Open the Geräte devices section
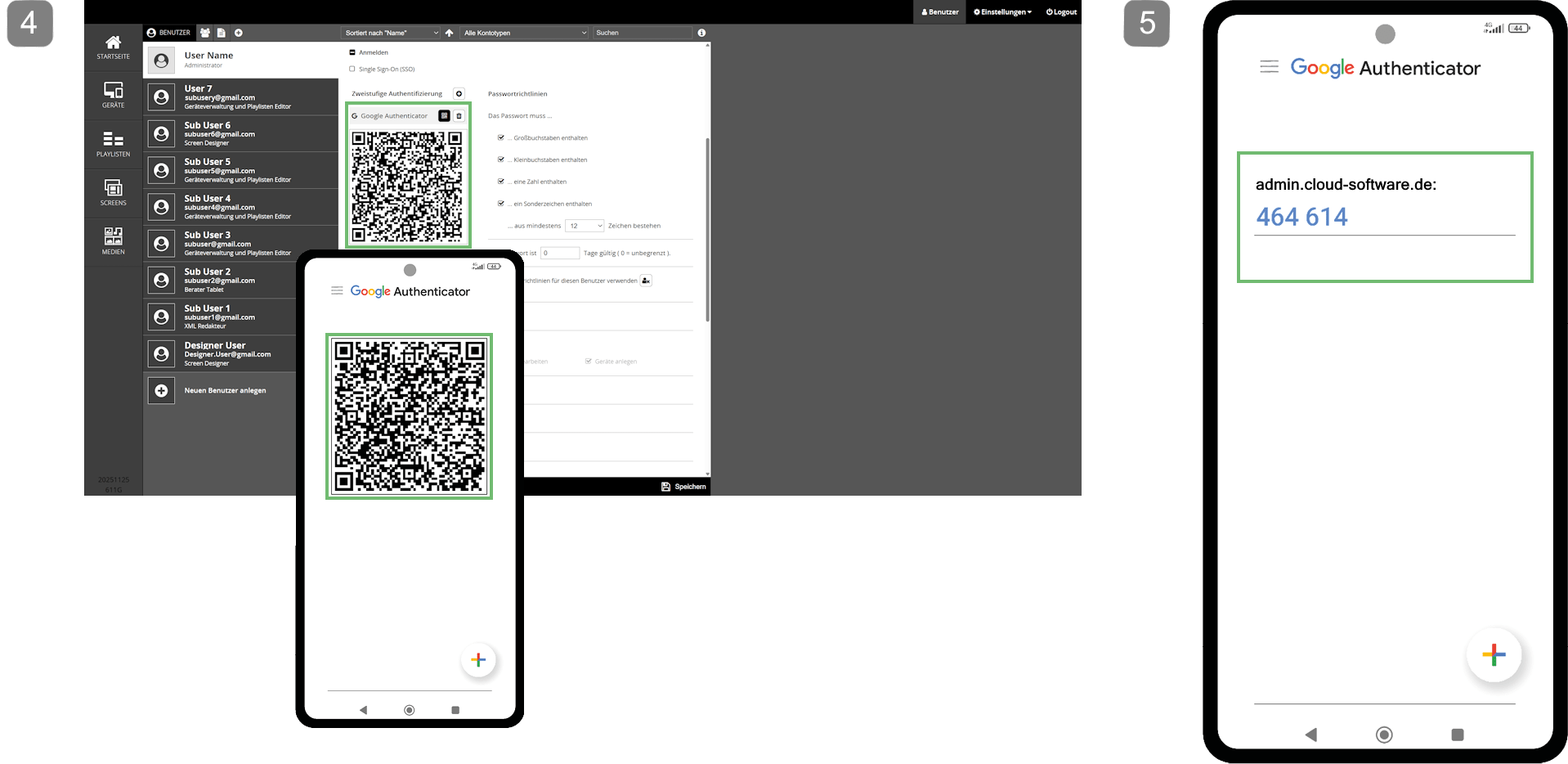The height and width of the screenshot is (764, 1568). [113, 94]
